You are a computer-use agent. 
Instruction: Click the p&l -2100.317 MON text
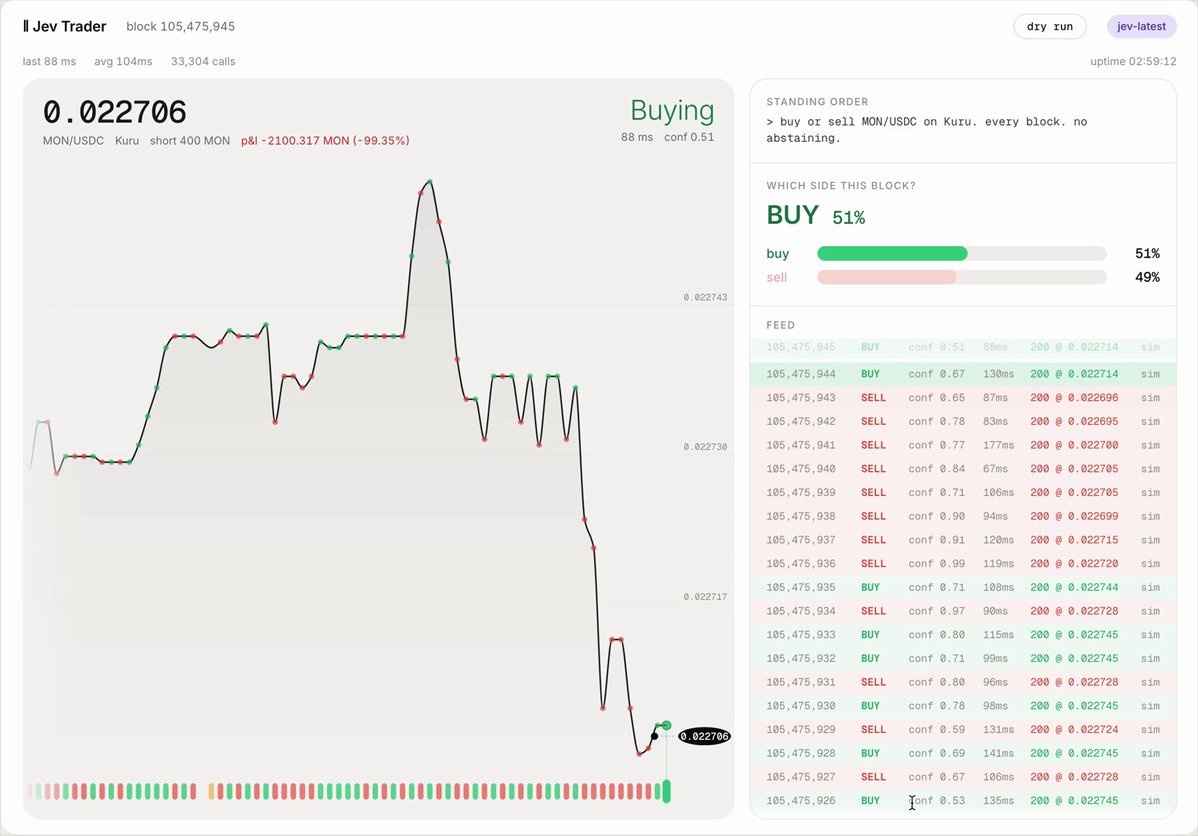(325, 141)
